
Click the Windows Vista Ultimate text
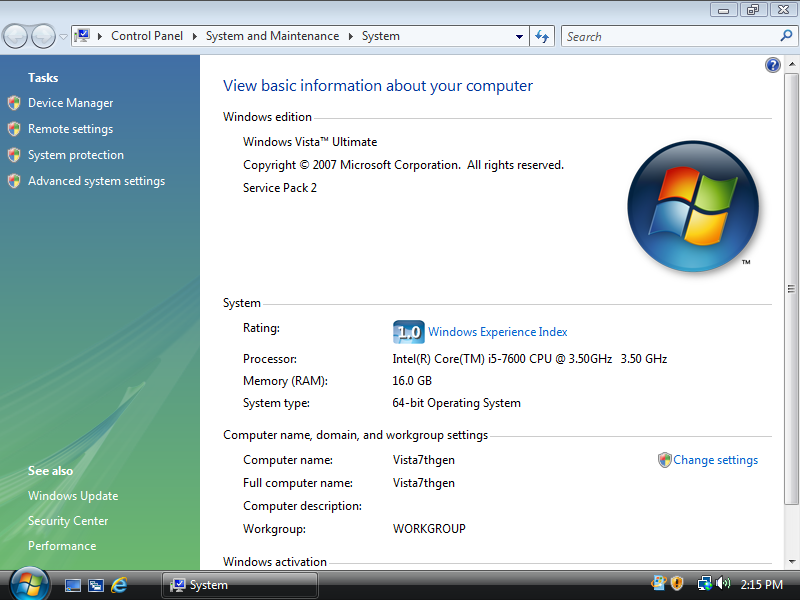tap(310, 142)
